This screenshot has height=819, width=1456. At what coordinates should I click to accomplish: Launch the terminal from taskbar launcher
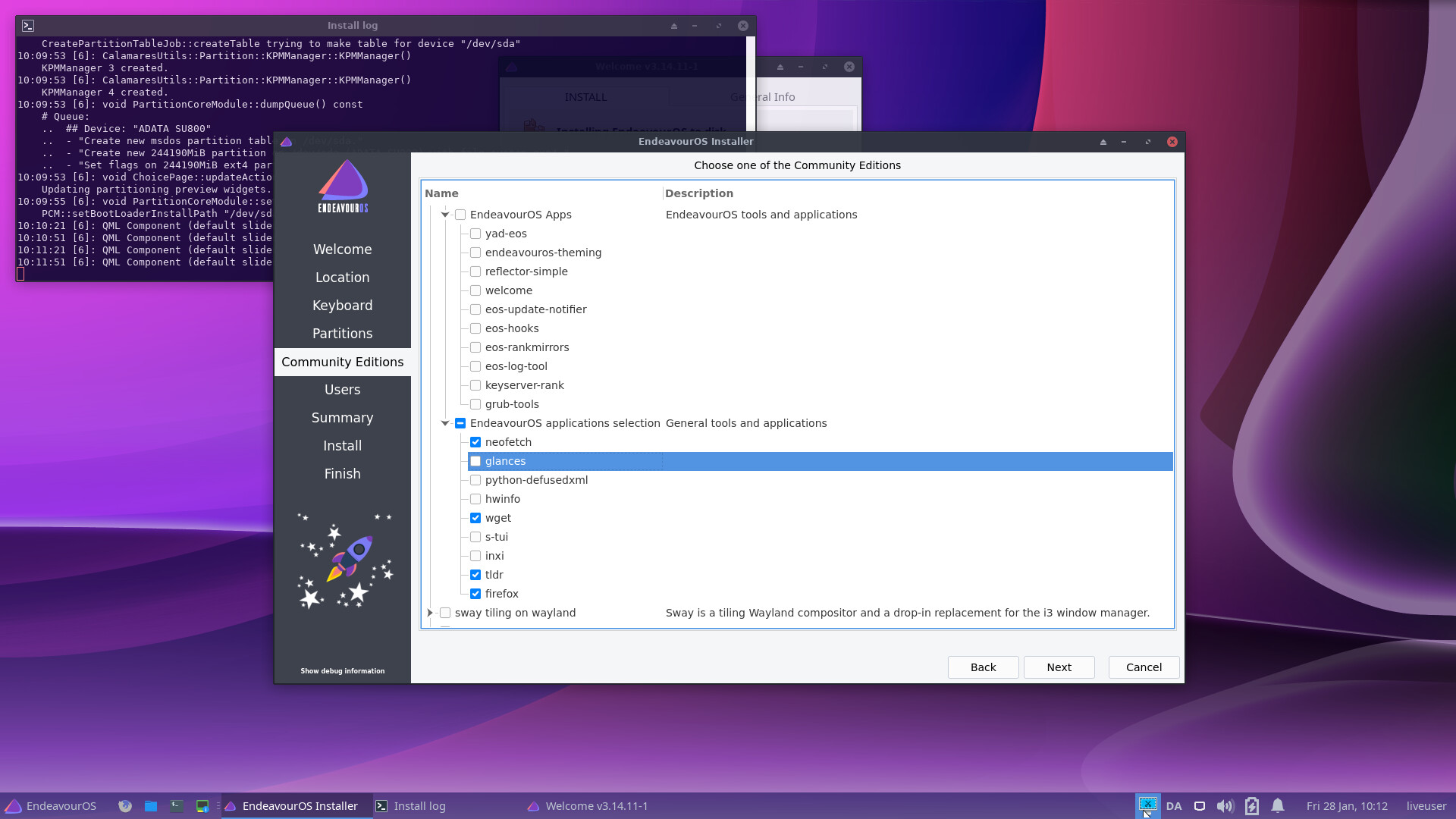tap(177, 806)
